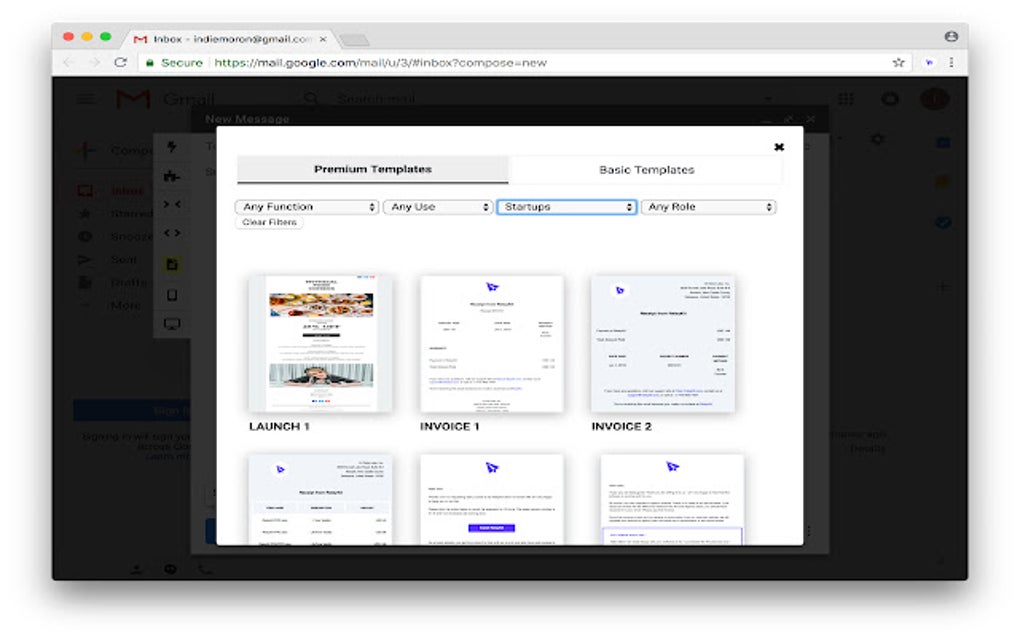Image resolution: width=1020 pixels, height=638 pixels.
Task: Open the Sent folder
Action: [x=108, y=259]
